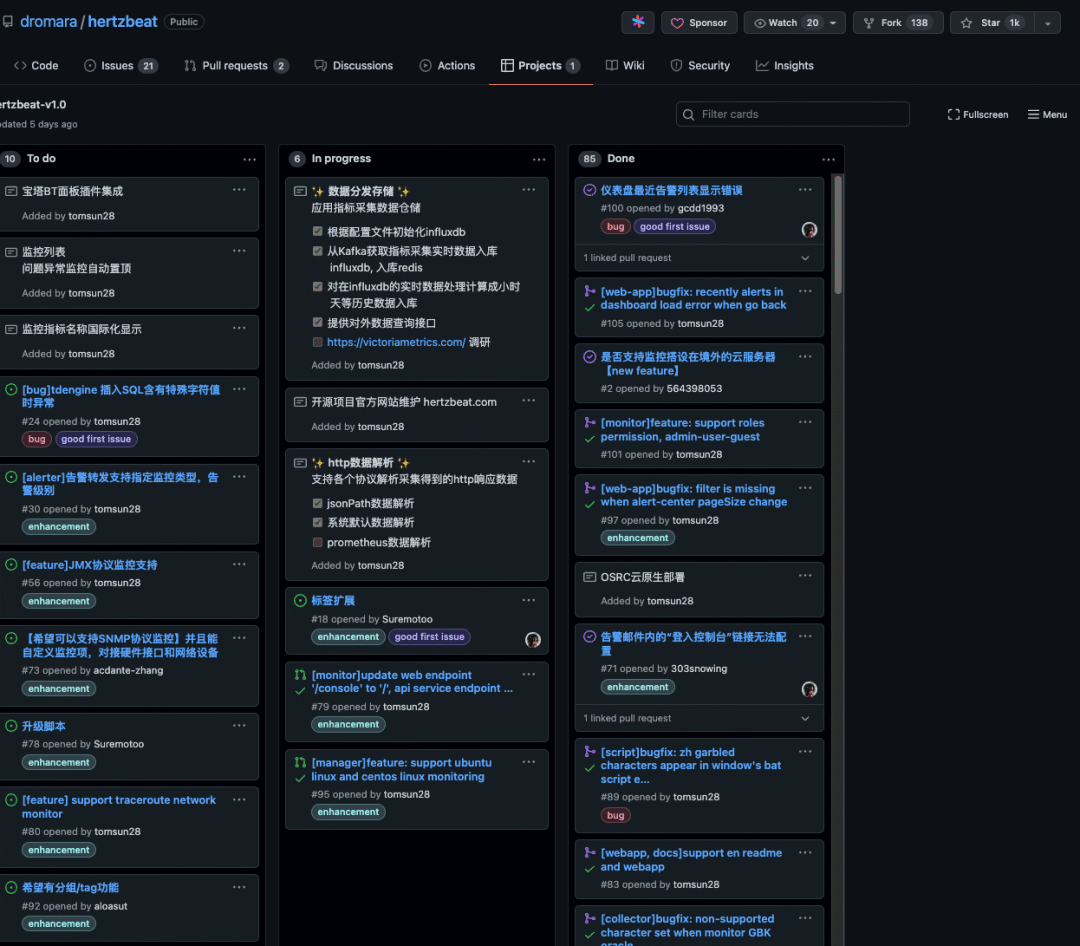Open the Code tab
Screen dimensions: 1080x946
coord(36,65)
